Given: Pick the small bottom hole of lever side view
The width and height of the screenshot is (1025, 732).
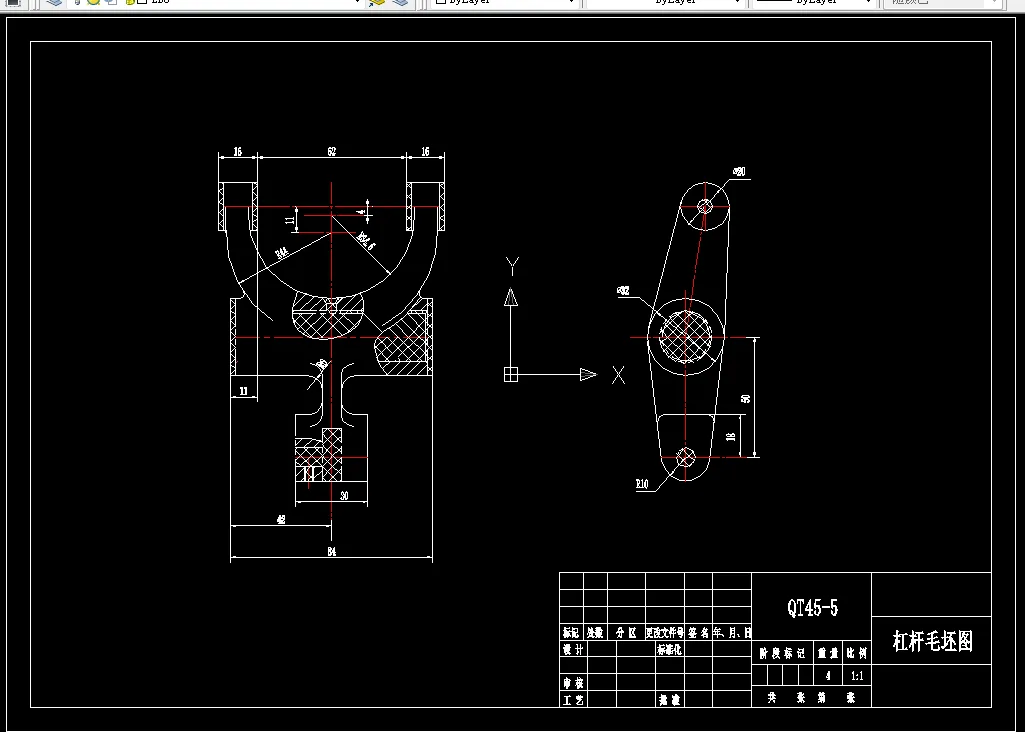Looking at the screenshot, I should [685, 458].
